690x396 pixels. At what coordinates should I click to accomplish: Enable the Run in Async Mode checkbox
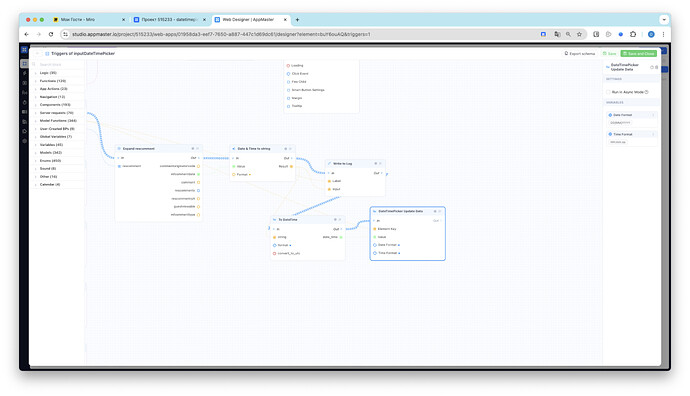[x=608, y=92]
